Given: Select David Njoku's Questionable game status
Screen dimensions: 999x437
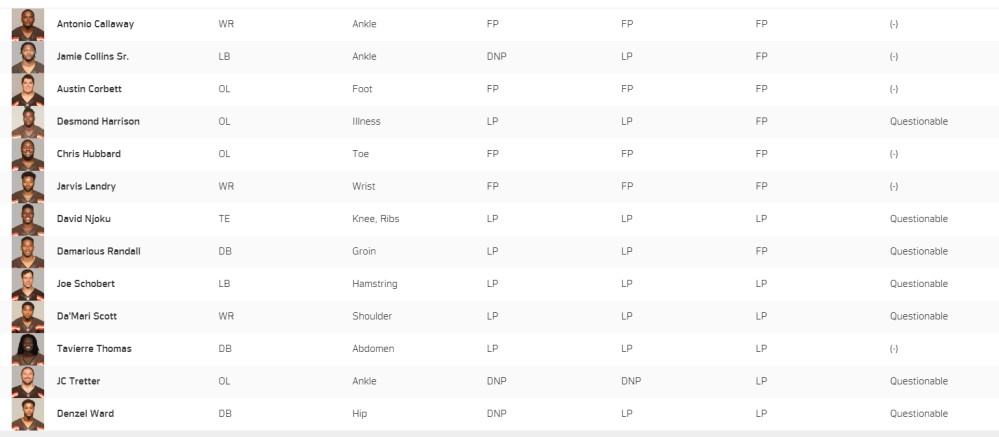Looking at the screenshot, I should tap(919, 218).
